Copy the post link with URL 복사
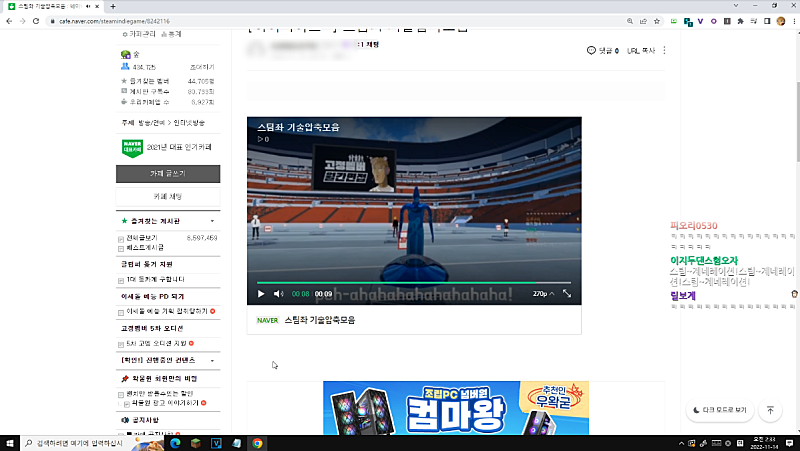Screen dimensions: 800x451 pyautogui.click(x=640, y=50)
